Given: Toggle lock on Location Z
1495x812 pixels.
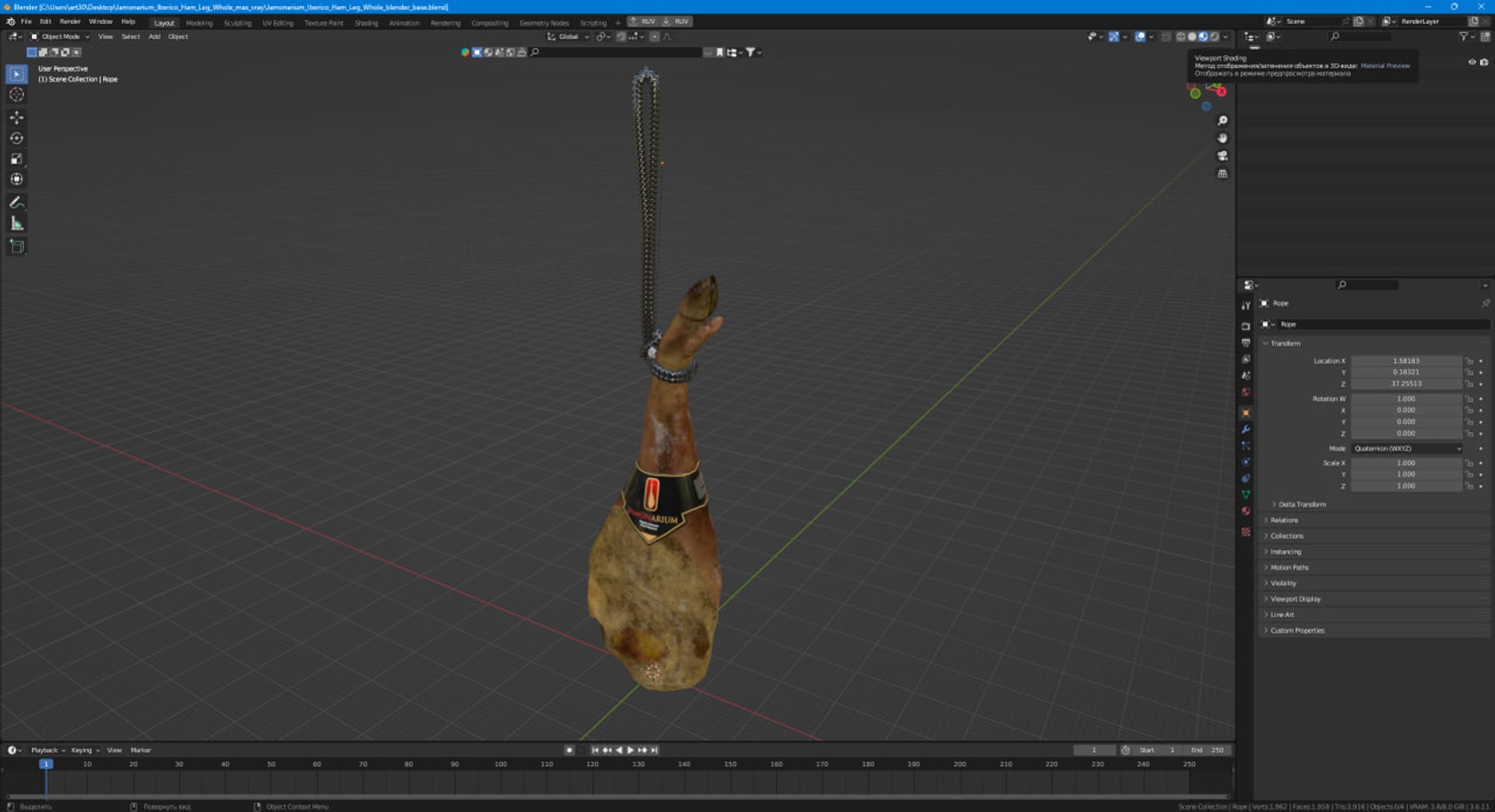Looking at the screenshot, I should point(1469,384).
